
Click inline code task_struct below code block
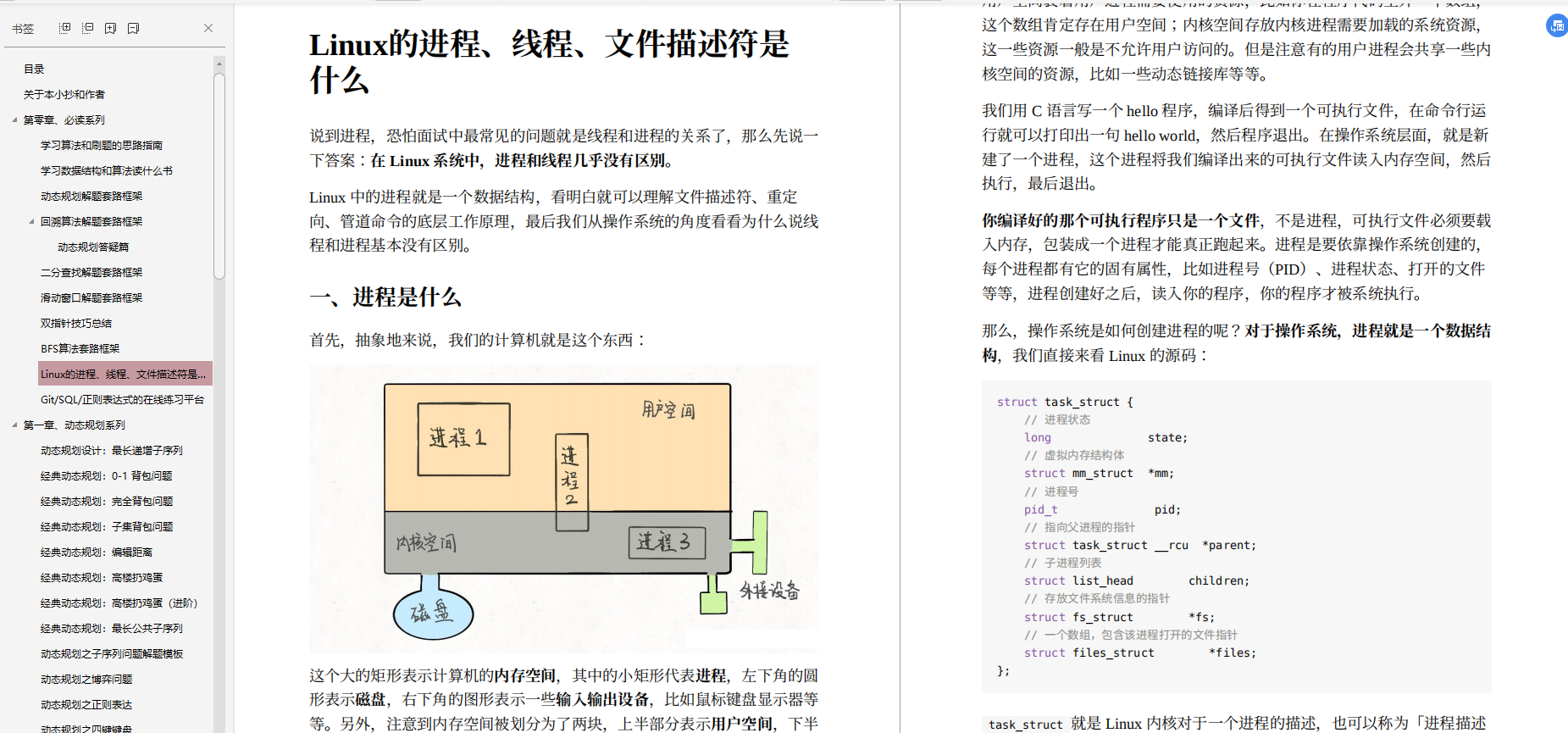pyautogui.click(x=1025, y=724)
